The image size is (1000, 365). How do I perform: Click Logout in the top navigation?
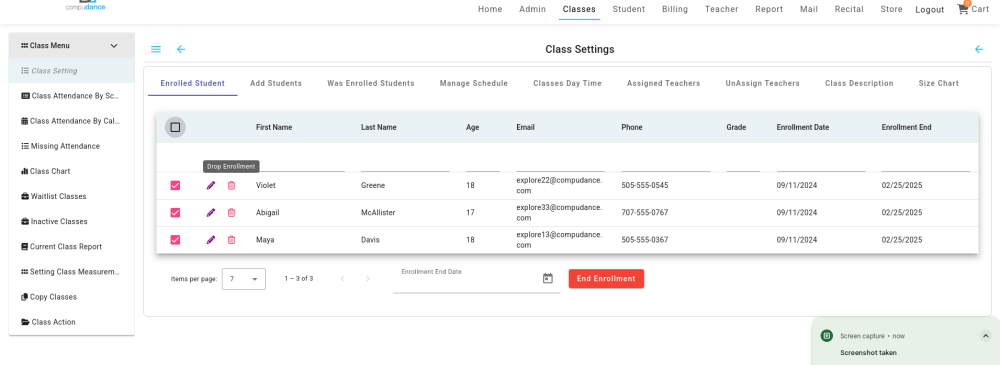pos(930,10)
